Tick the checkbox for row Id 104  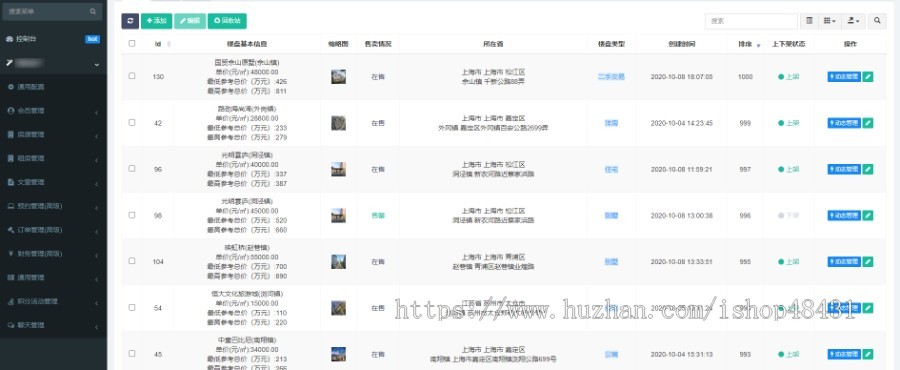pos(132,260)
